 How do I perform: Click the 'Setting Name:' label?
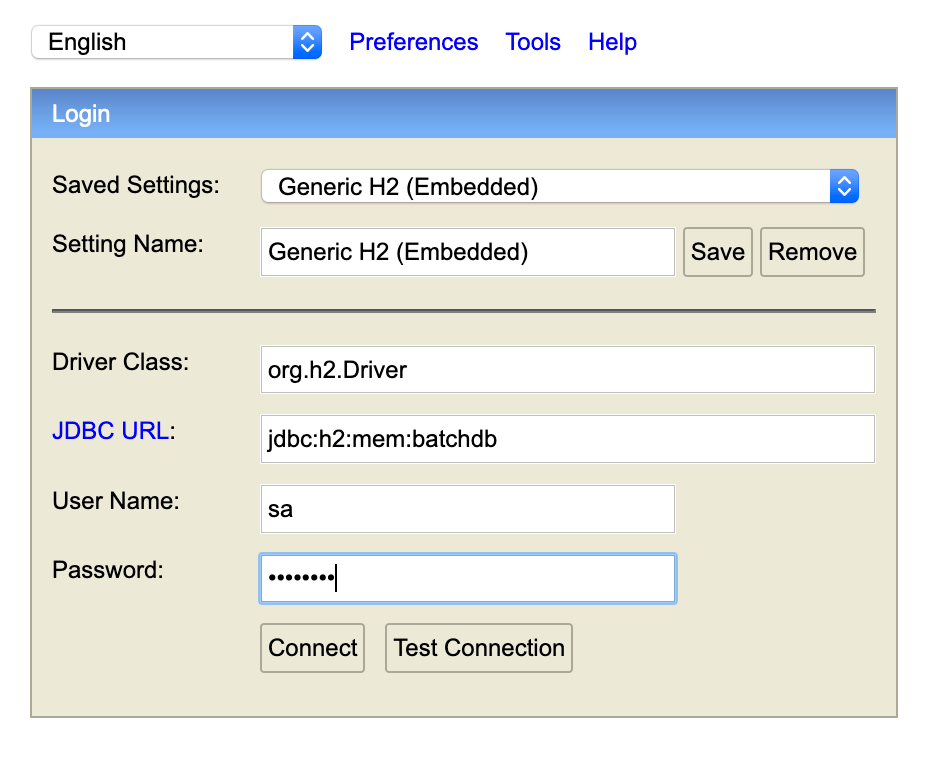coord(128,244)
